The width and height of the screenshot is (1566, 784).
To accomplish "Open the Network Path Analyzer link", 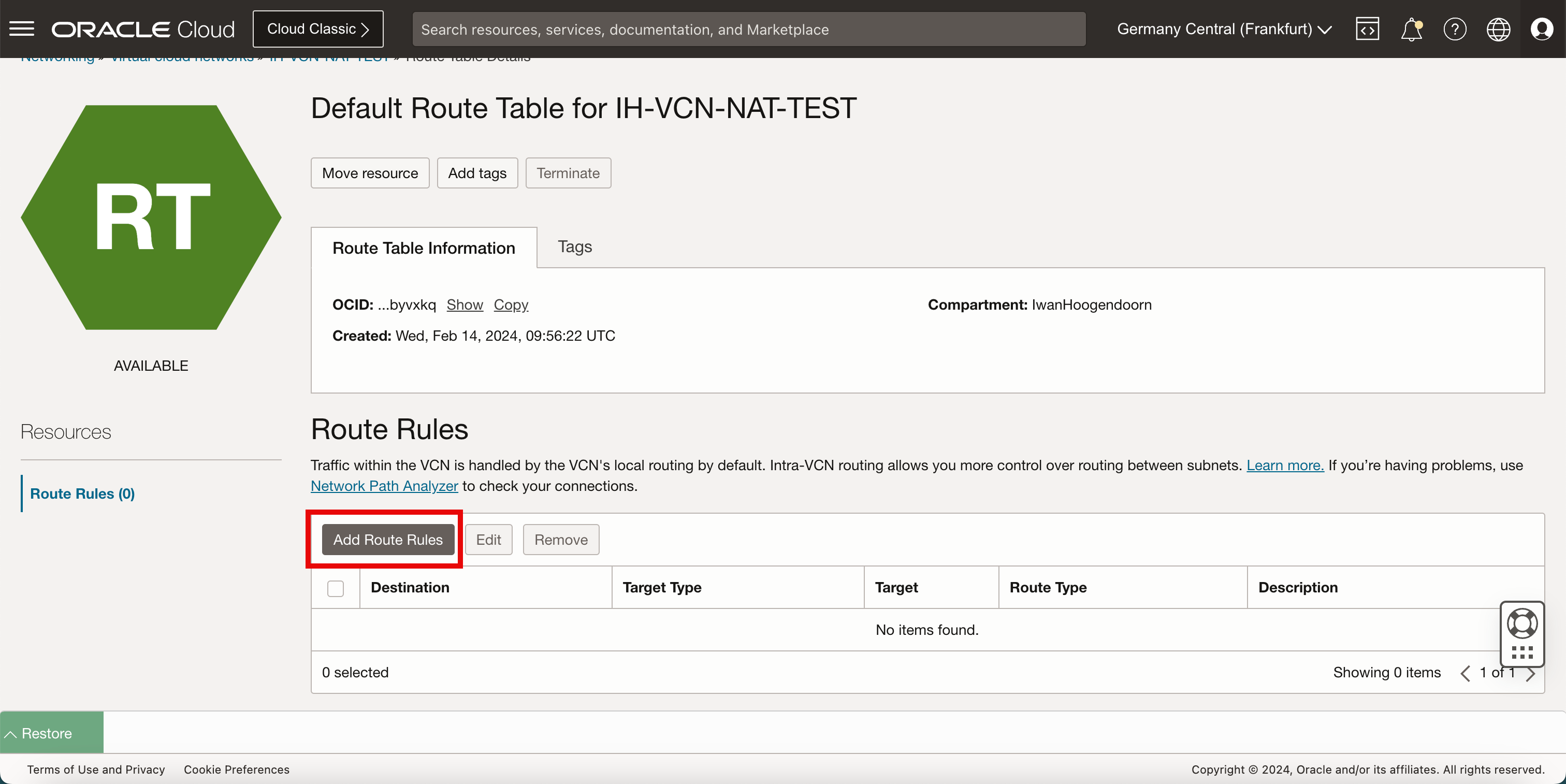I will [384, 486].
